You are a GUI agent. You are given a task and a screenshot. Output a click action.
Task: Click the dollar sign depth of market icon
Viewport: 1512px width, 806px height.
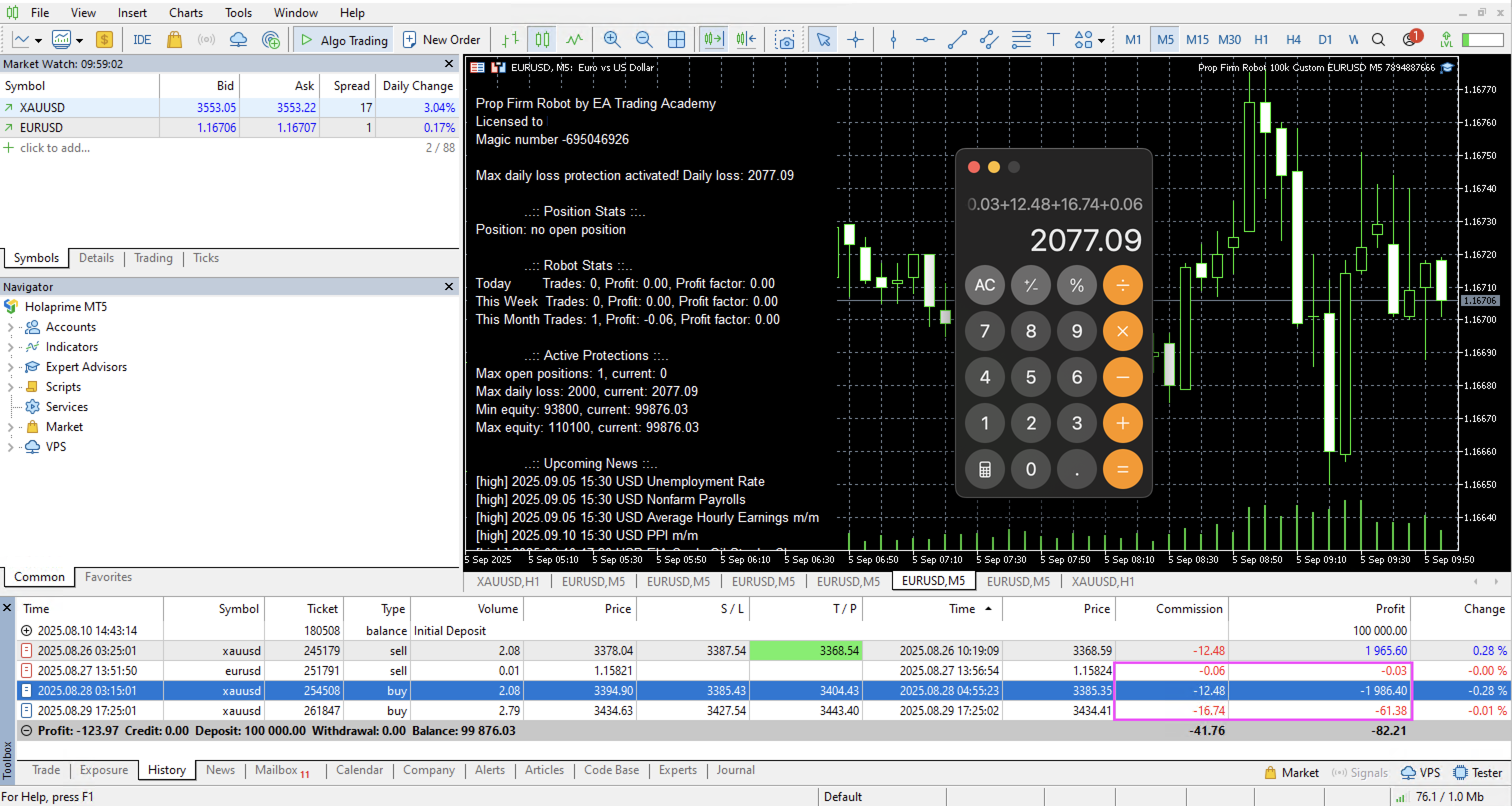(x=104, y=40)
